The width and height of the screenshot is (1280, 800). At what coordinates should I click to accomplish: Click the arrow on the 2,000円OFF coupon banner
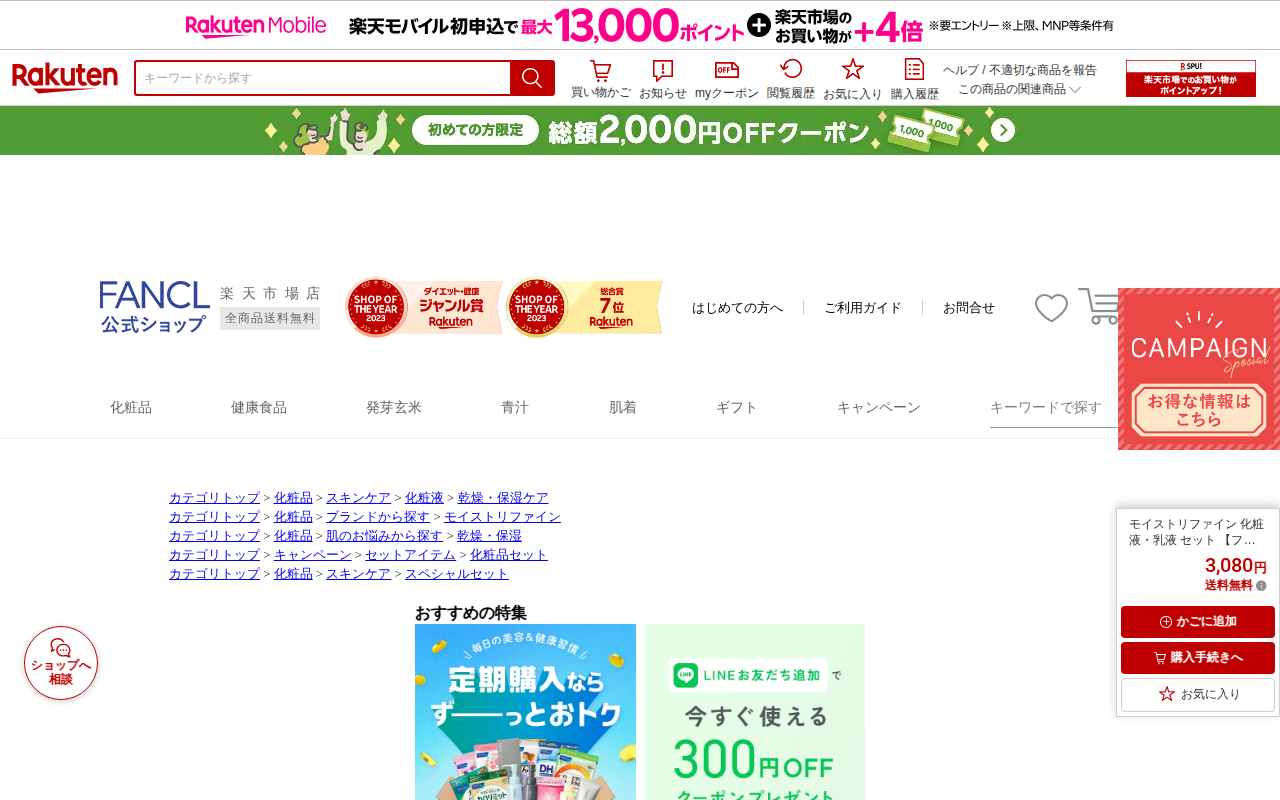[1003, 131]
